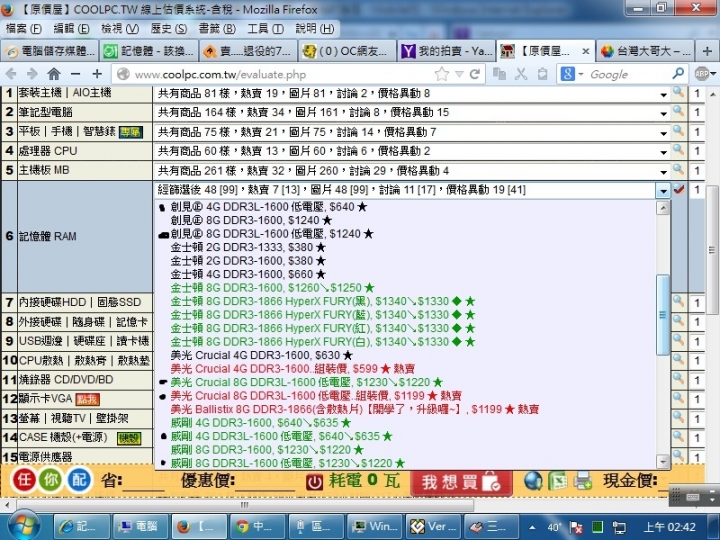Image resolution: width=720 pixels, height=540 pixels.
Task: Expand 筆記型電腦 product dropdown
Action: 664,113
